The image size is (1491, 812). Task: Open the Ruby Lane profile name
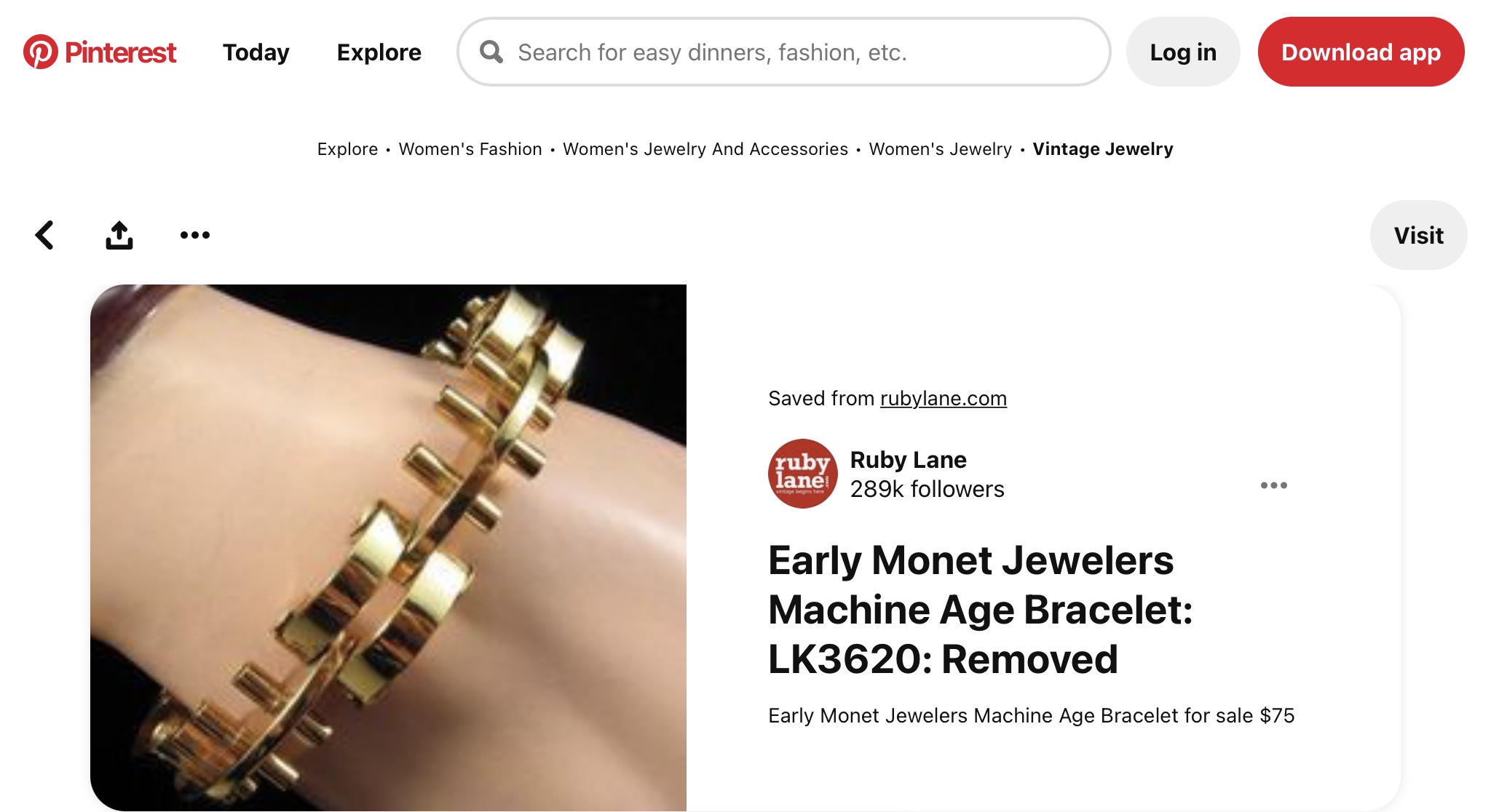coord(909,460)
